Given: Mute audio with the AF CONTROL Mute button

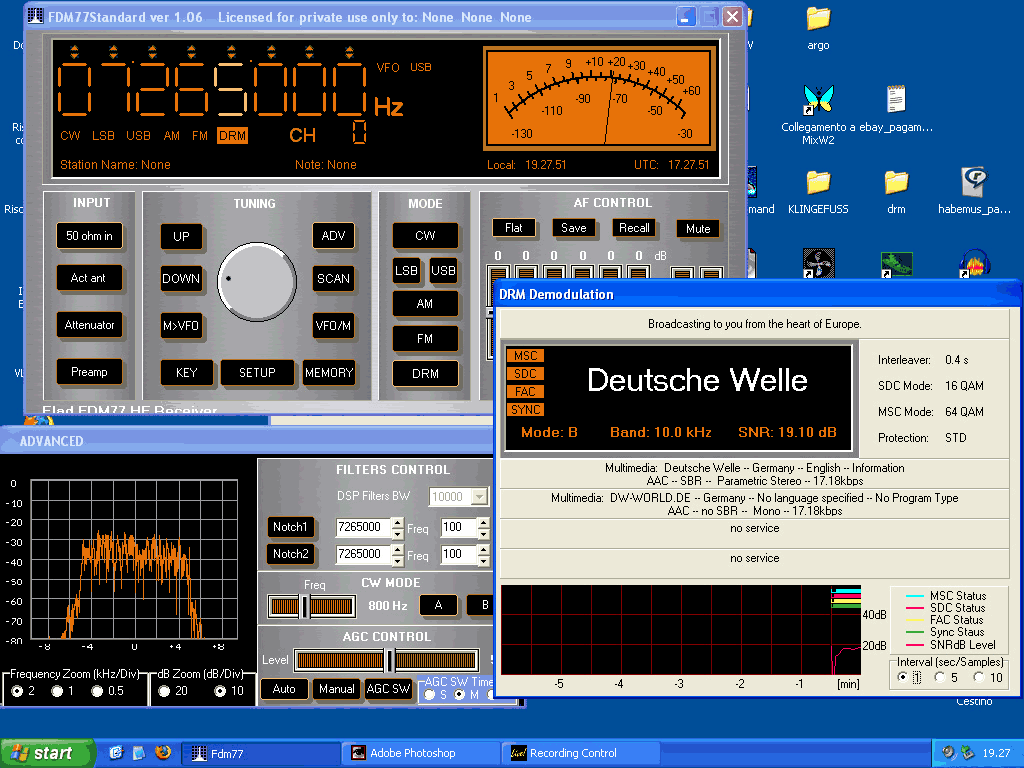Looking at the screenshot, I should tap(698, 229).
